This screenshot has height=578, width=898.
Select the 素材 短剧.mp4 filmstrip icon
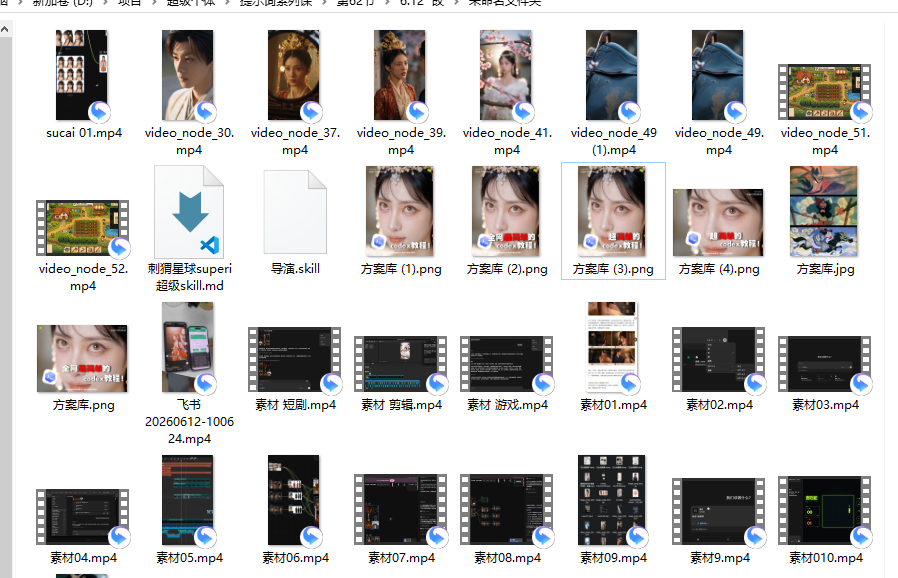[294, 359]
